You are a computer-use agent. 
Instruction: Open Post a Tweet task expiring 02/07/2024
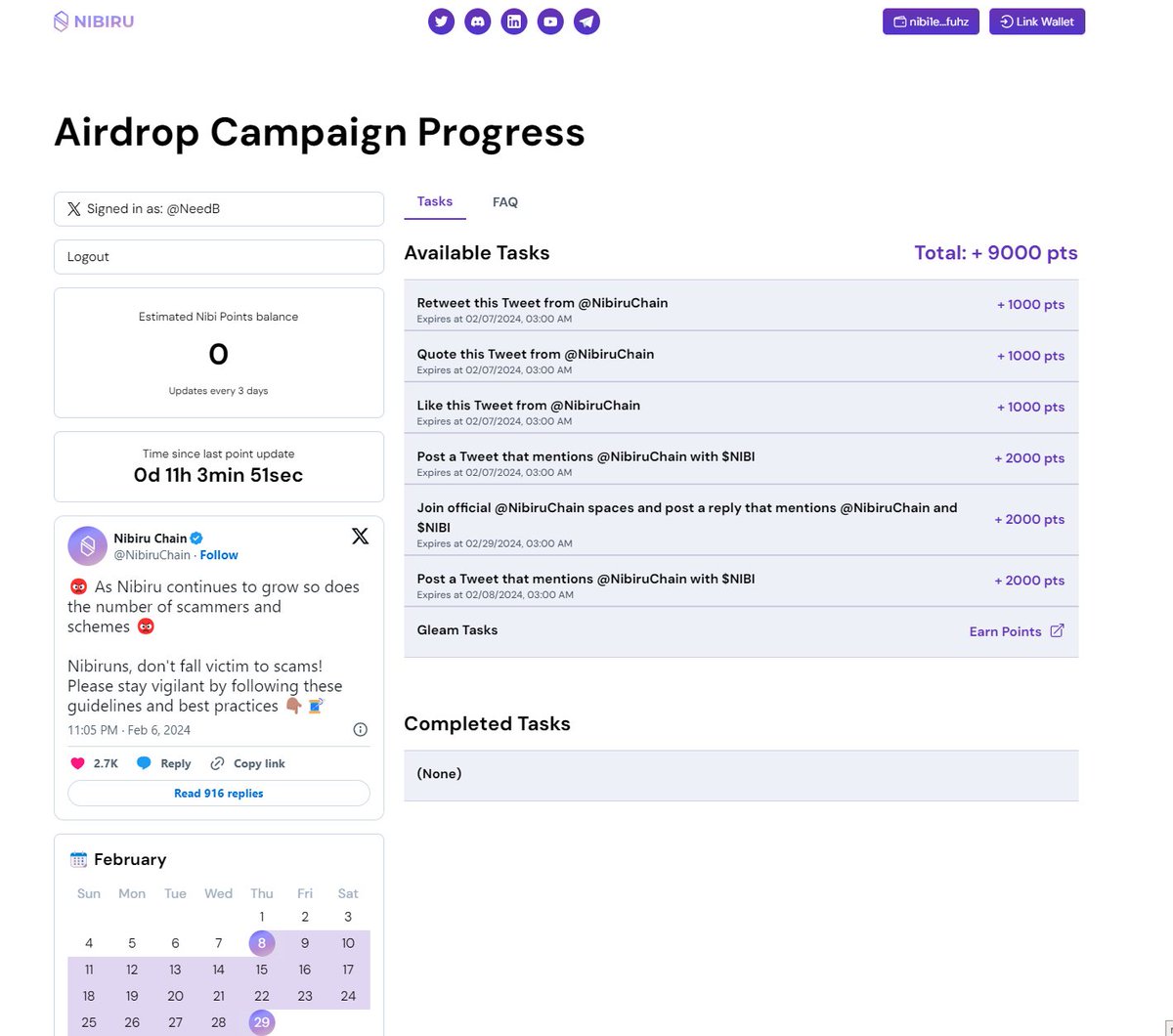(741, 458)
